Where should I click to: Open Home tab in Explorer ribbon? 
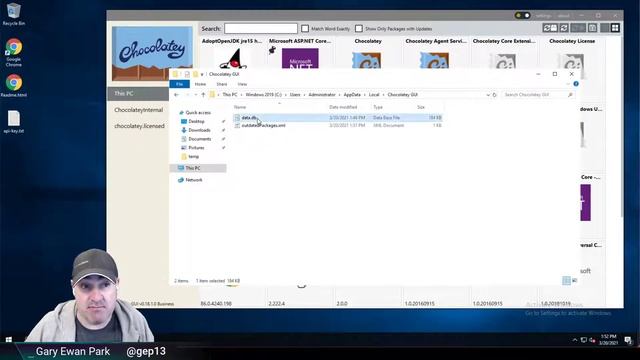tap(200, 84)
